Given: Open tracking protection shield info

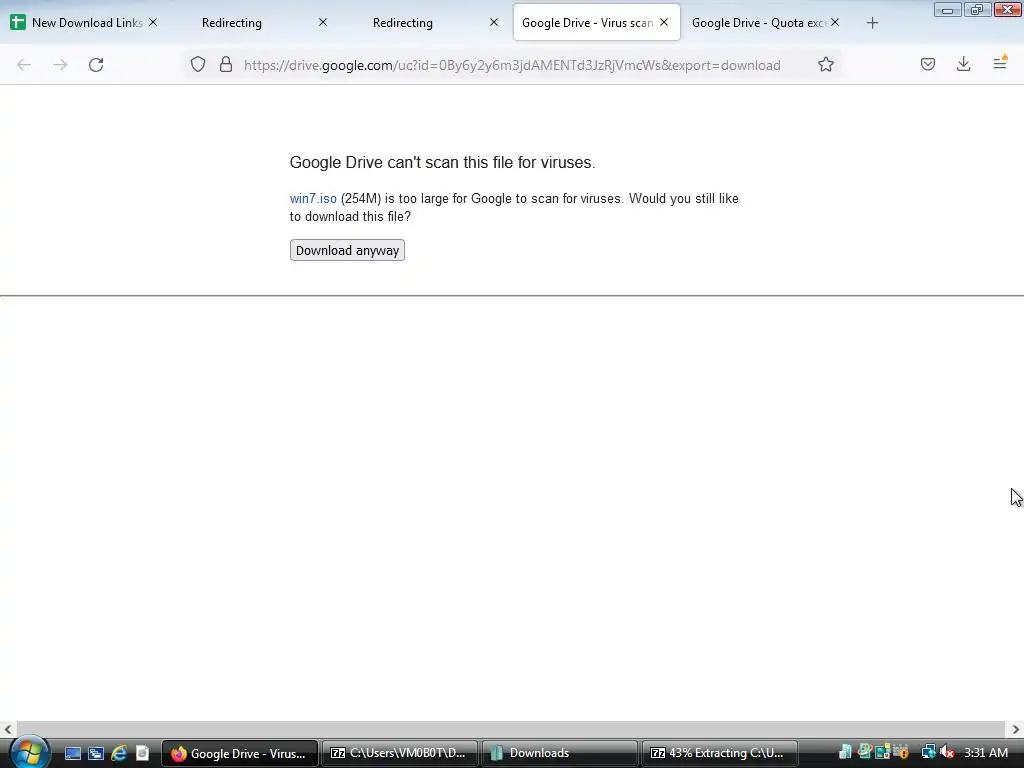Looking at the screenshot, I should 198,64.
